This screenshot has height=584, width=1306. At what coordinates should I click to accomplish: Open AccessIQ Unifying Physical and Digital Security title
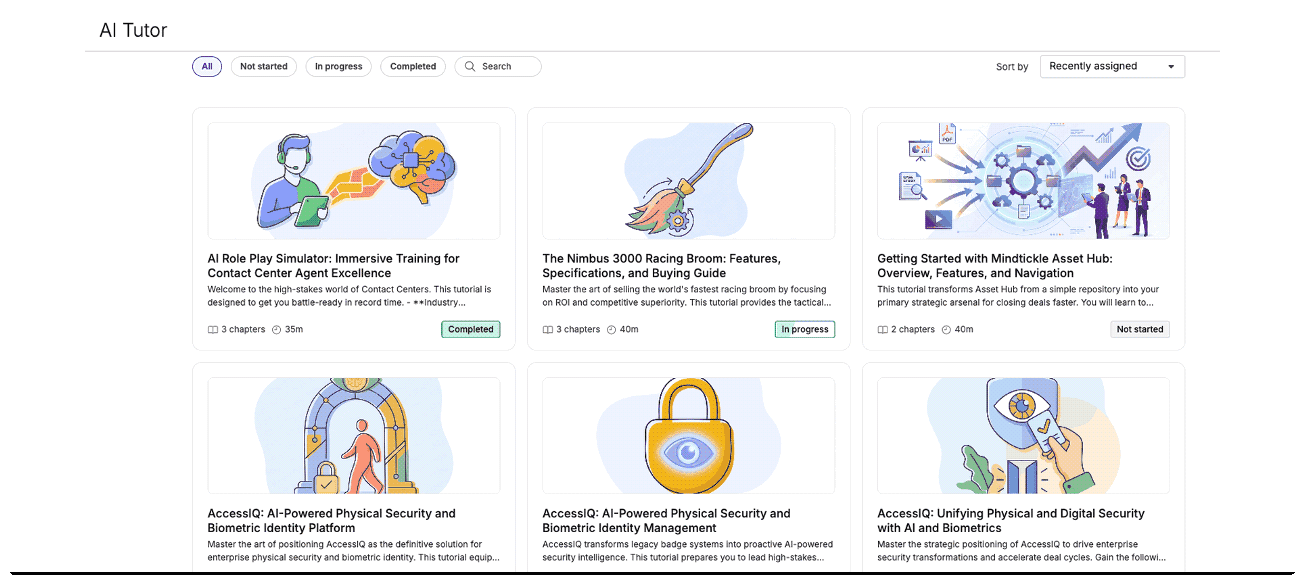[1011, 521]
